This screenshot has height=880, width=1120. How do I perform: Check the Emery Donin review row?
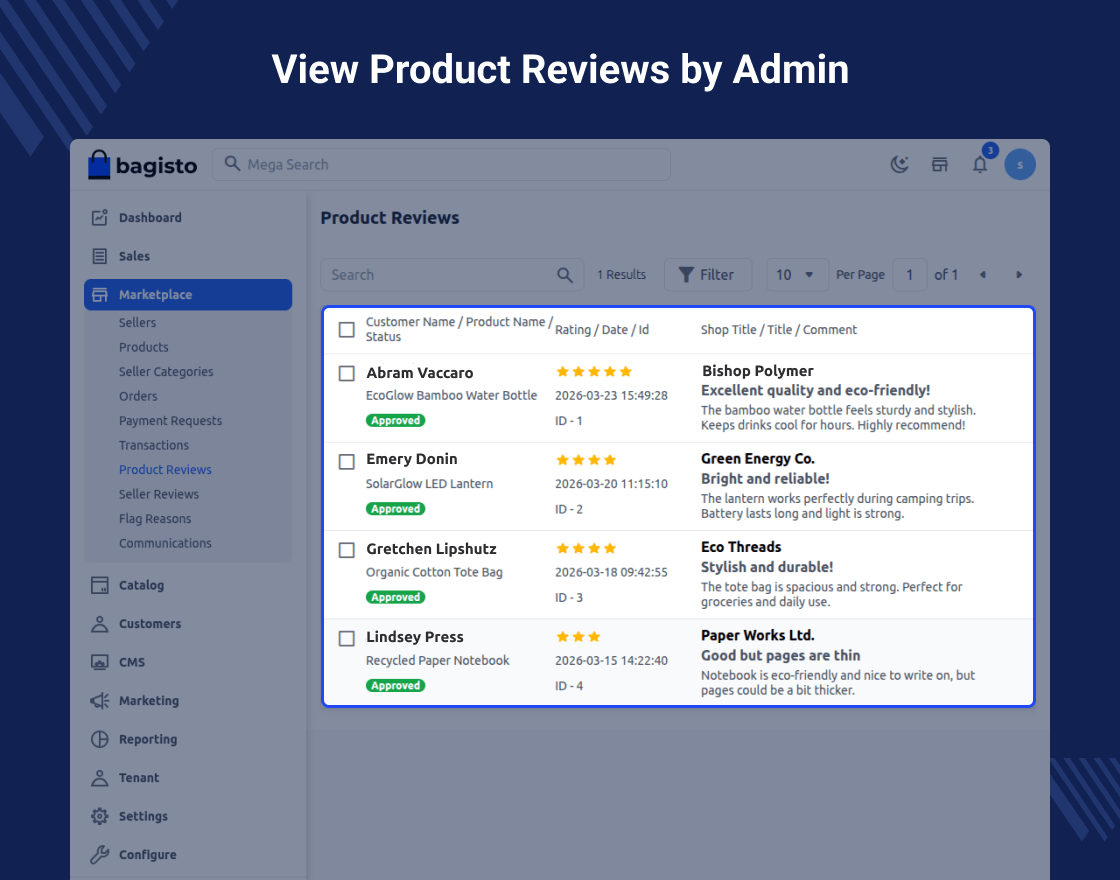tap(347, 461)
